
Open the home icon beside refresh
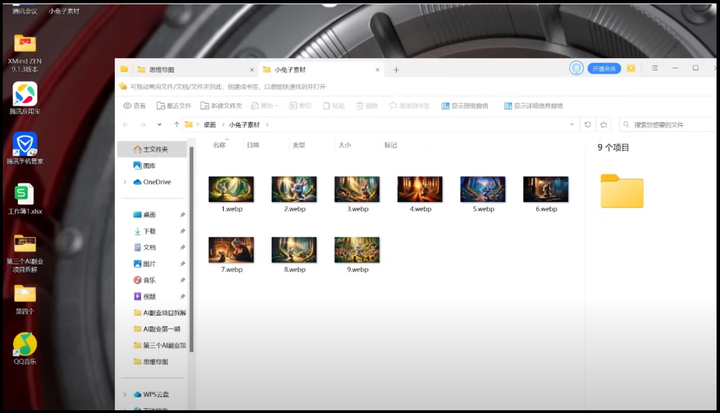pyautogui.click(x=604, y=124)
